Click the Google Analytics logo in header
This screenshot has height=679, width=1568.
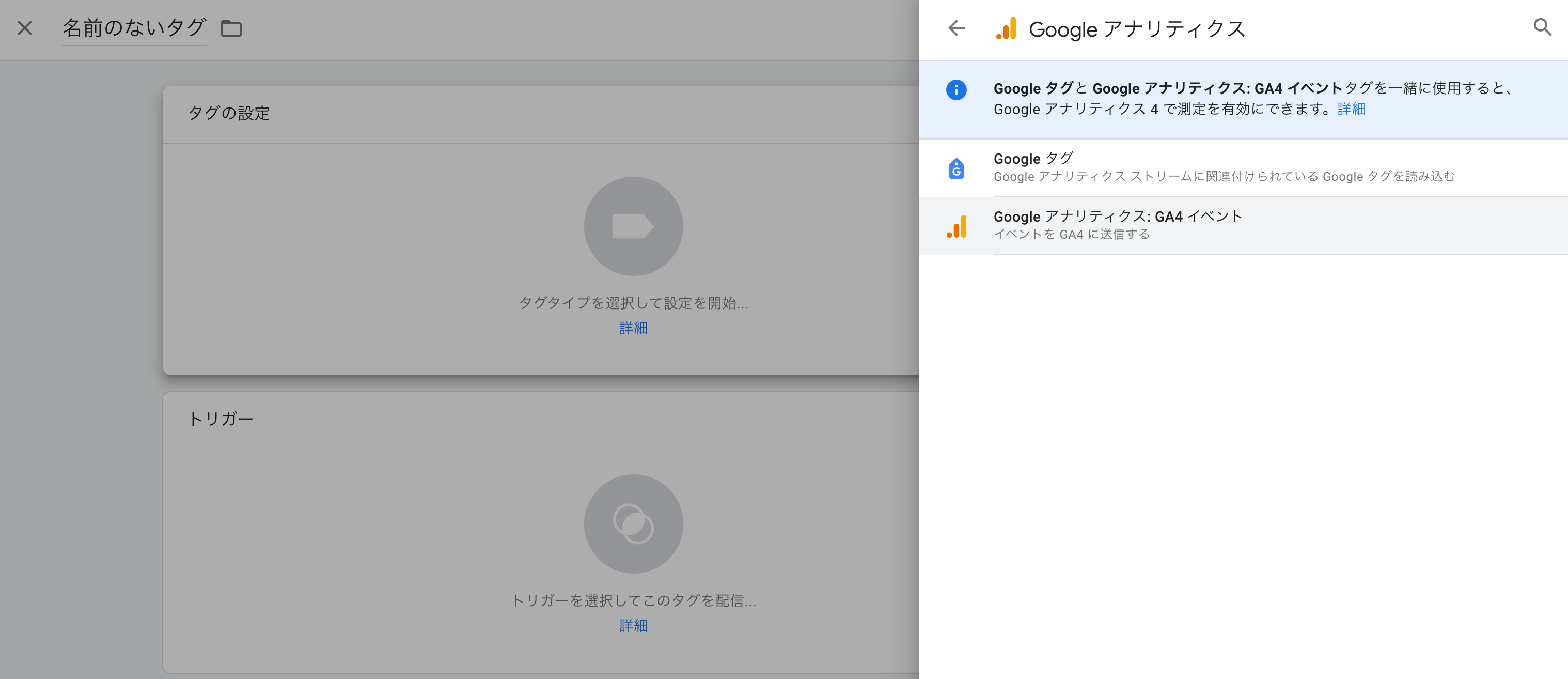(1006, 28)
